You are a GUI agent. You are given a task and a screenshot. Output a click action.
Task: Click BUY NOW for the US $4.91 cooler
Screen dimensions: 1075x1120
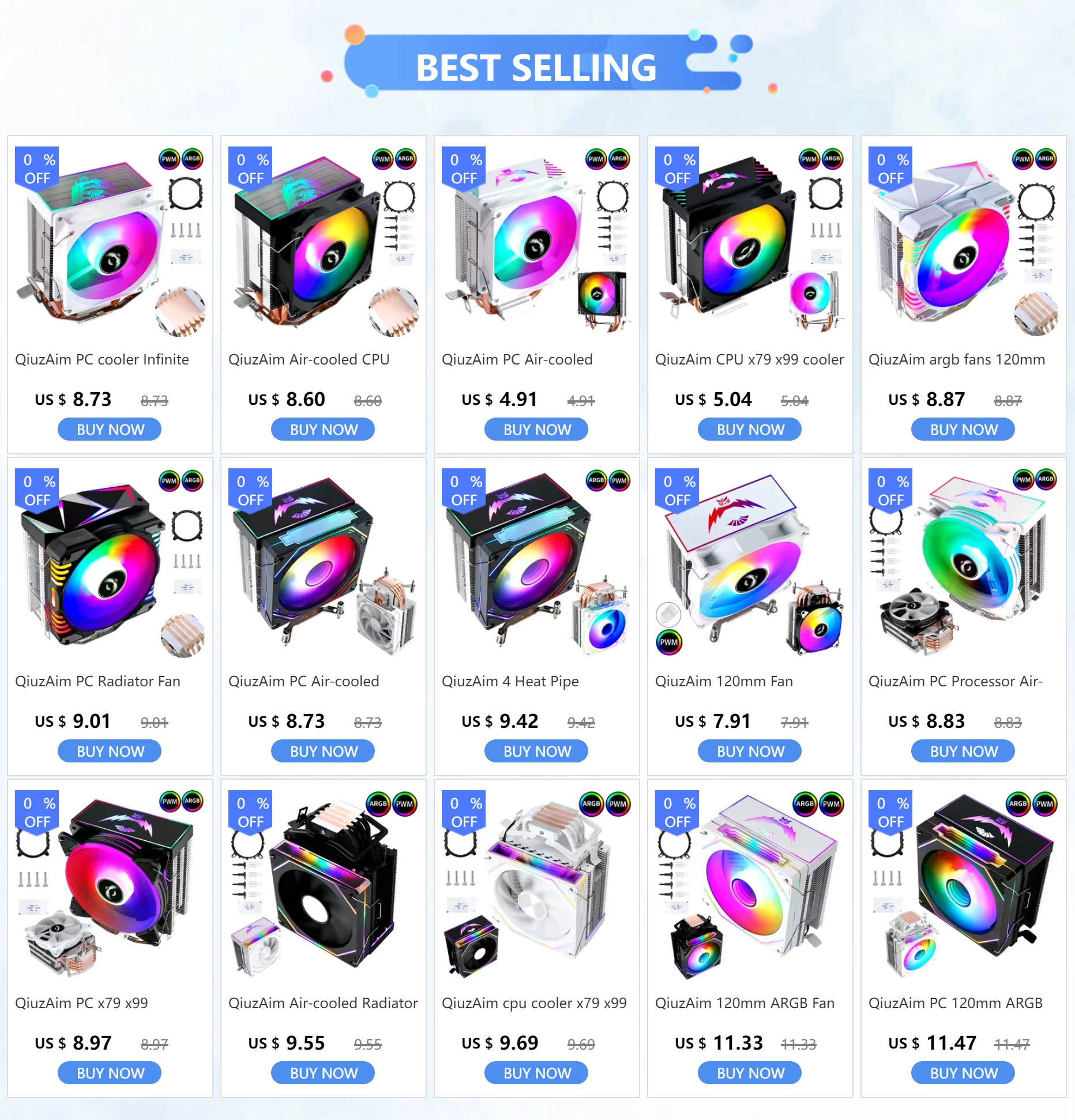pyautogui.click(x=536, y=430)
